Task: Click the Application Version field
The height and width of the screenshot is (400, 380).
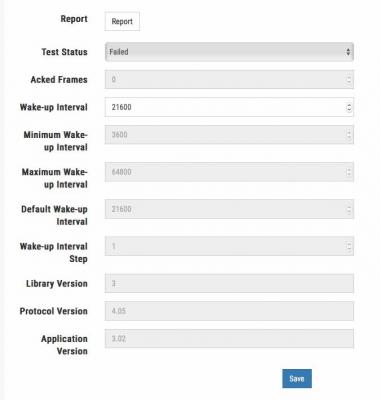Action: click(229, 339)
